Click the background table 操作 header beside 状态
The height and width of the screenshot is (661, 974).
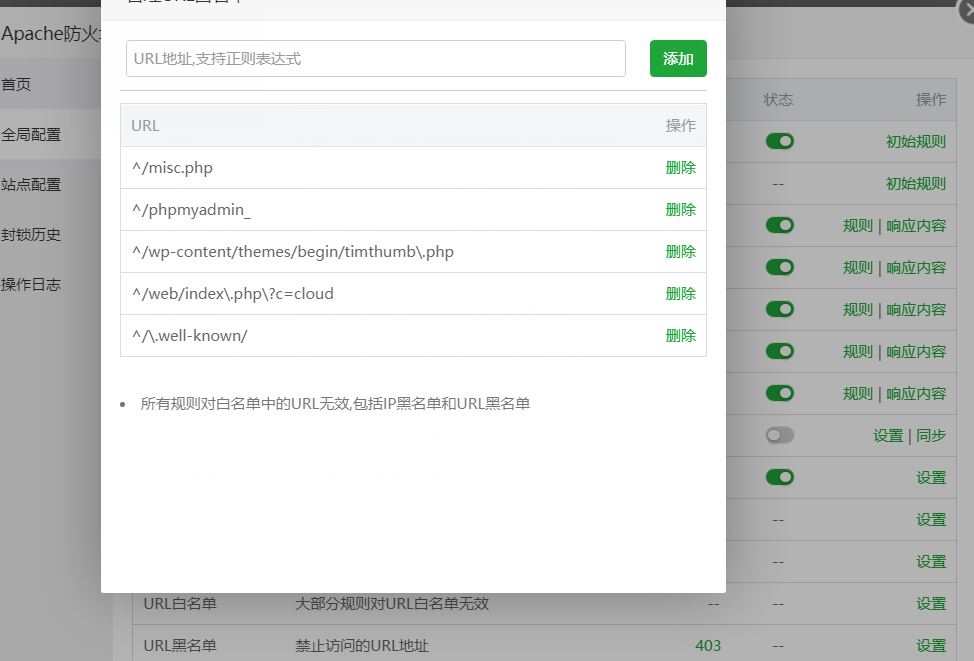click(x=931, y=99)
